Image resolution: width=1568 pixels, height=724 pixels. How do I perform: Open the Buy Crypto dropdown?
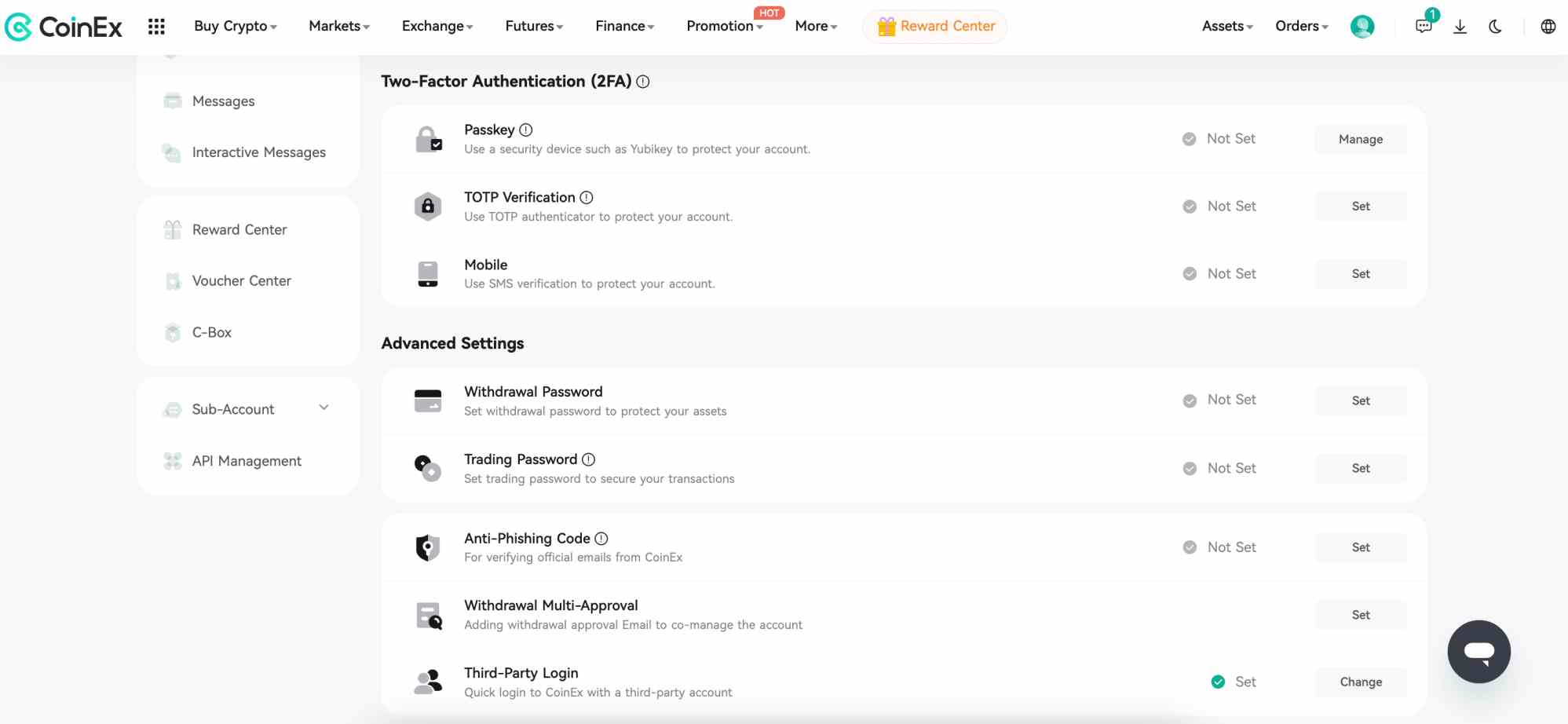click(x=235, y=26)
